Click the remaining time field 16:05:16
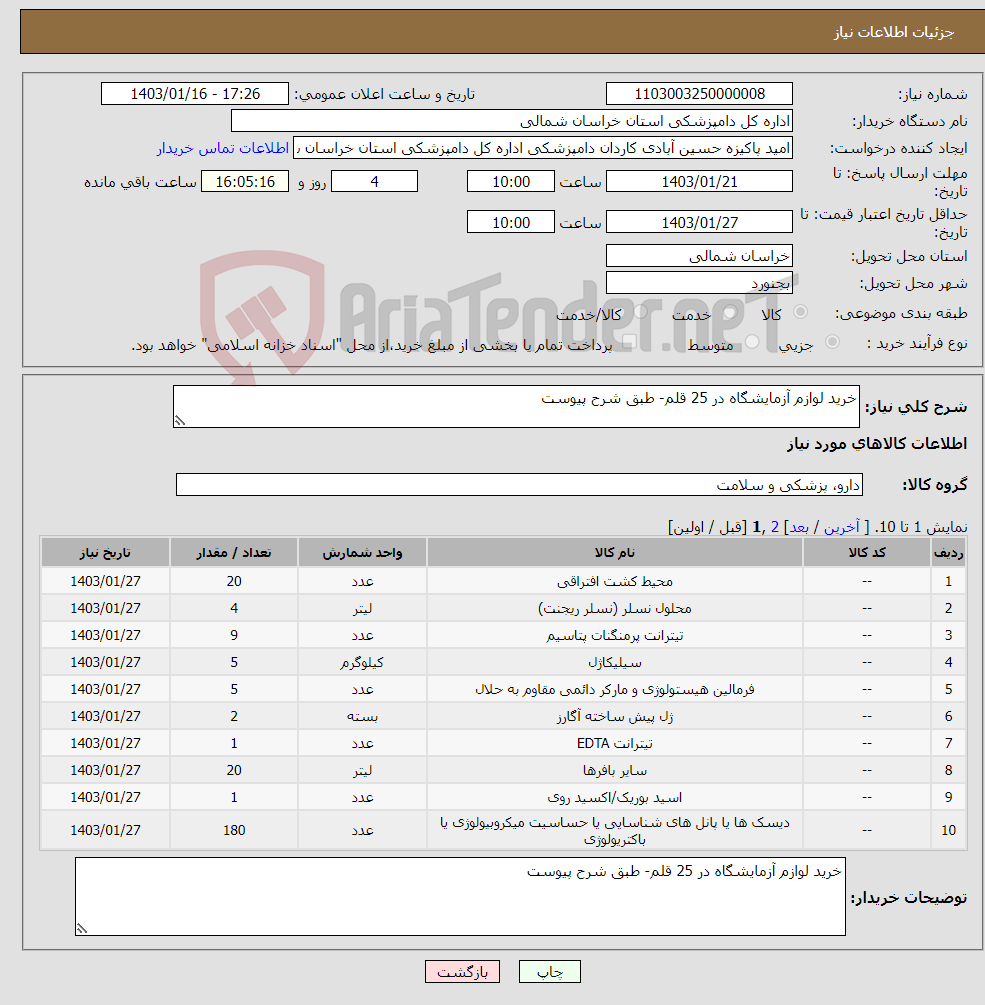This screenshot has height=1005, width=985. tap(245, 181)
